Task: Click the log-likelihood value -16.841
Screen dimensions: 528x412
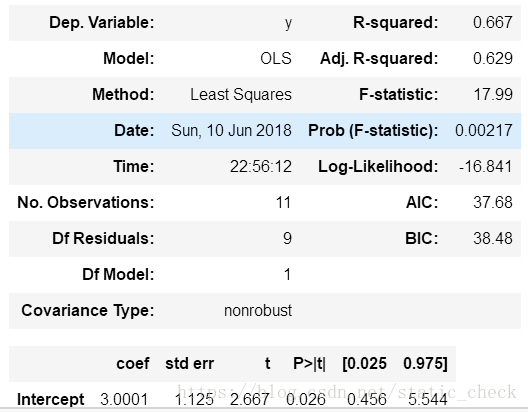Action: coord(486,167)
